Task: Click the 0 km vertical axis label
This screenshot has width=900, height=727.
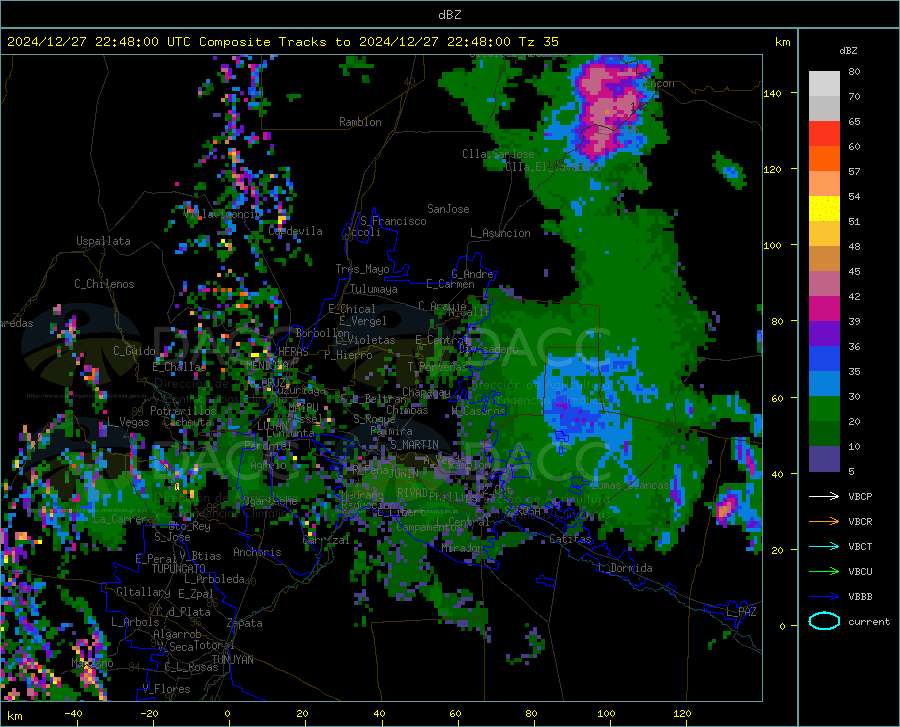Action: tap(782, 626)
